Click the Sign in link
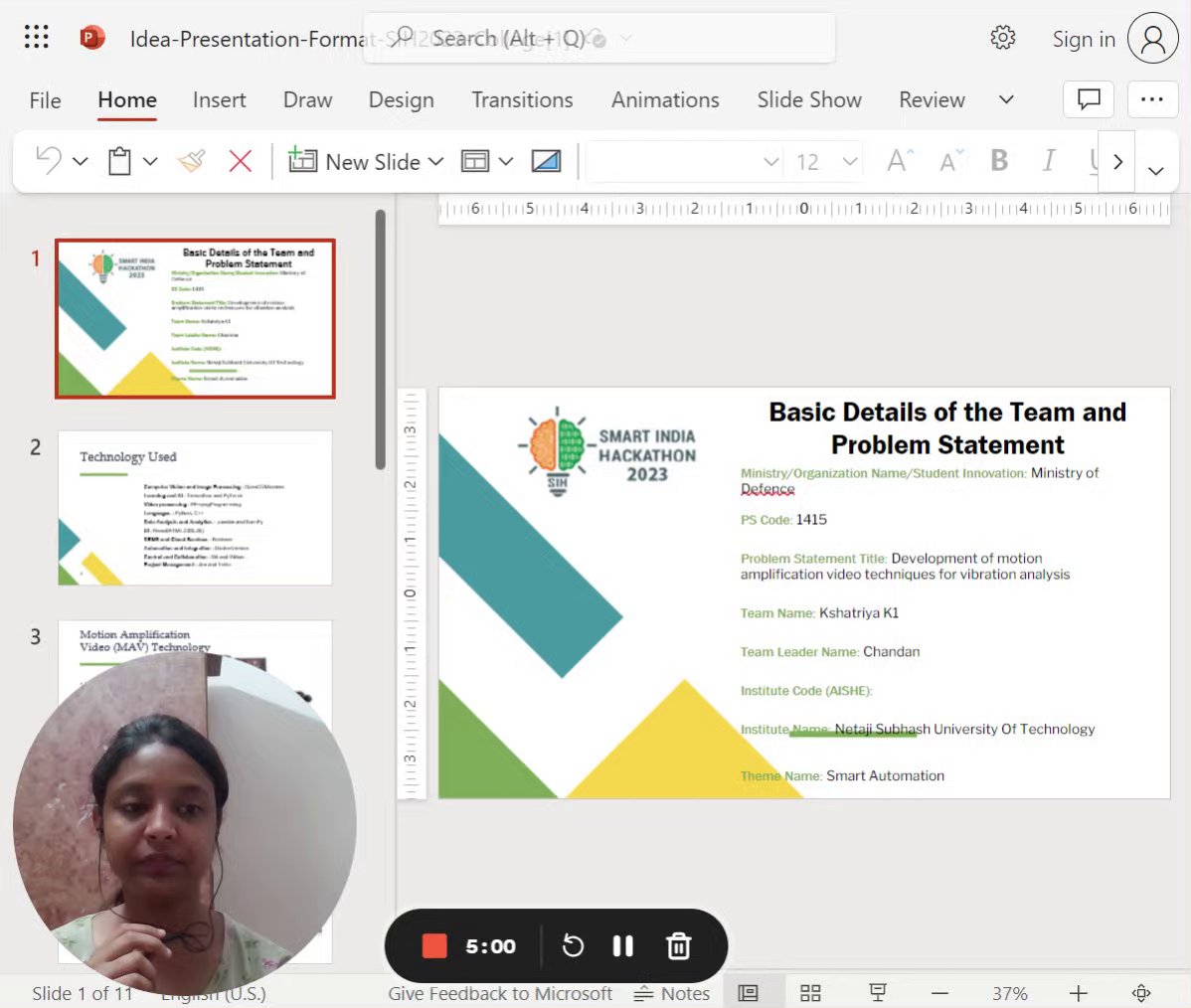The image size is (1191, 1008). coord(1084,39)
